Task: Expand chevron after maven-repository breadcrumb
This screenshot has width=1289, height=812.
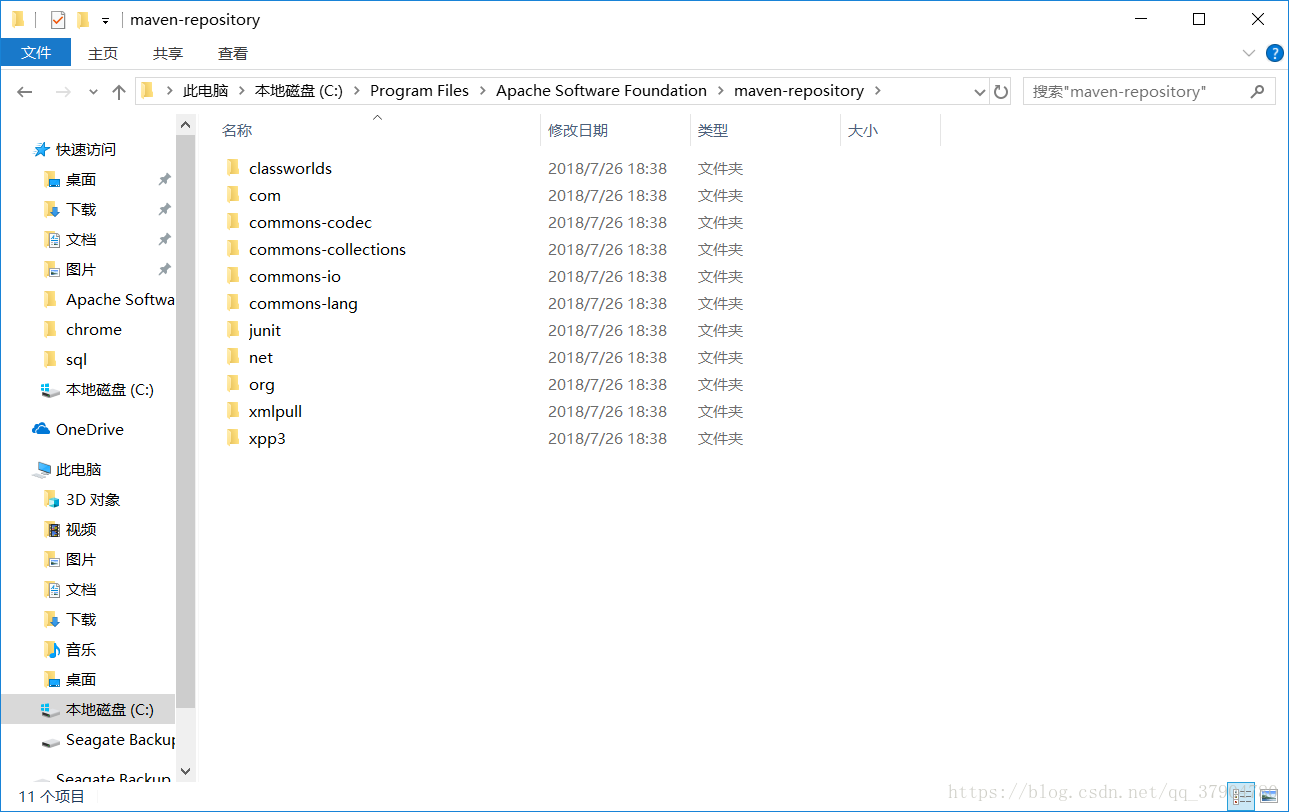Action: 878,91
